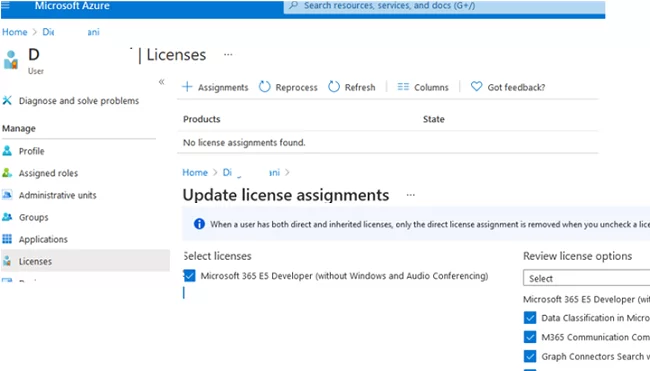Image resolution: width=650 pixels, height=371 pixels.
Task: Focus the Search resources, services, and docs field
Action: [444, 6]
